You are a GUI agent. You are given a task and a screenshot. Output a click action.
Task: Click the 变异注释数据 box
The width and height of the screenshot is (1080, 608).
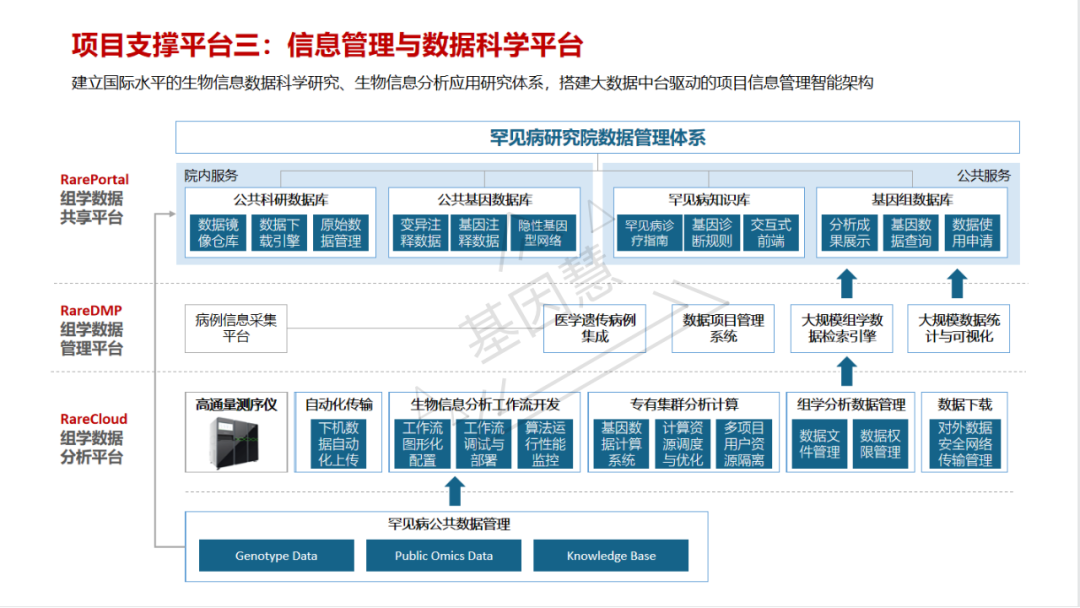click(420, 233)
